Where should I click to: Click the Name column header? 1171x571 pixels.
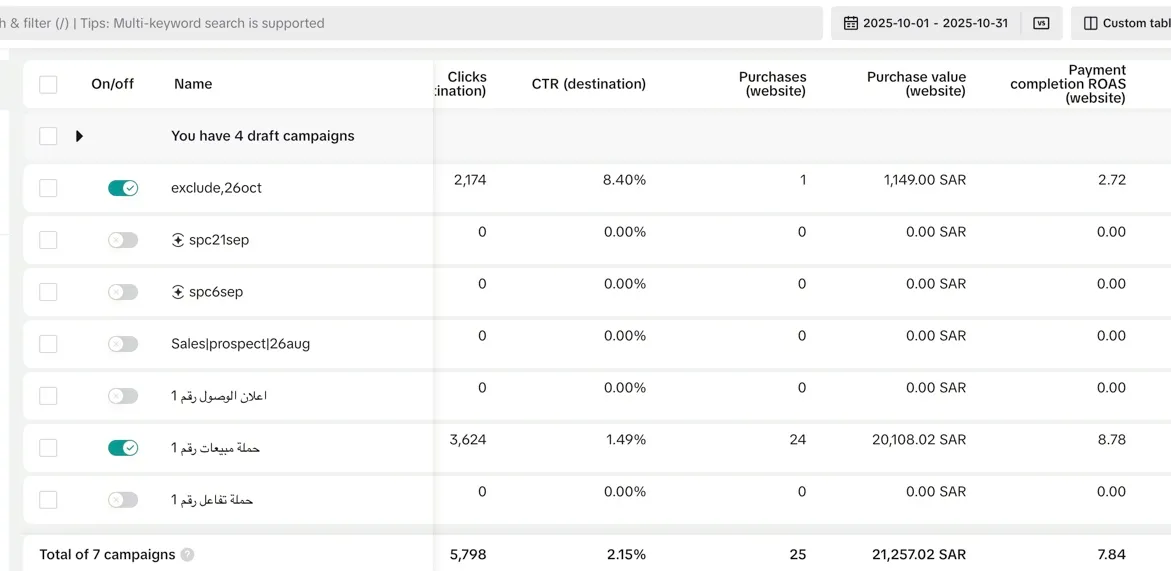pos(193,84)
